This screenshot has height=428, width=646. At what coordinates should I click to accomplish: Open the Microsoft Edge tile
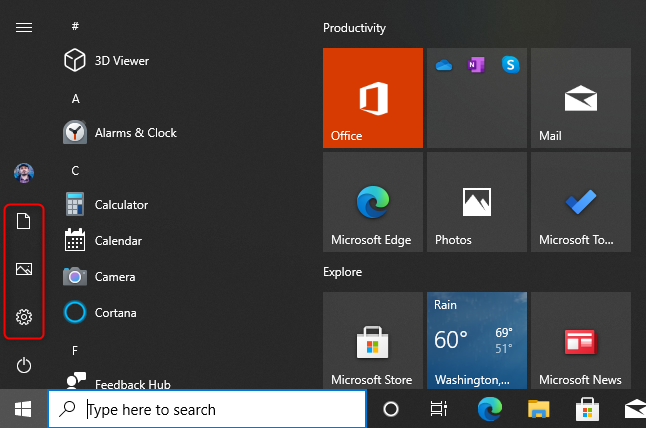pos(372,202)
